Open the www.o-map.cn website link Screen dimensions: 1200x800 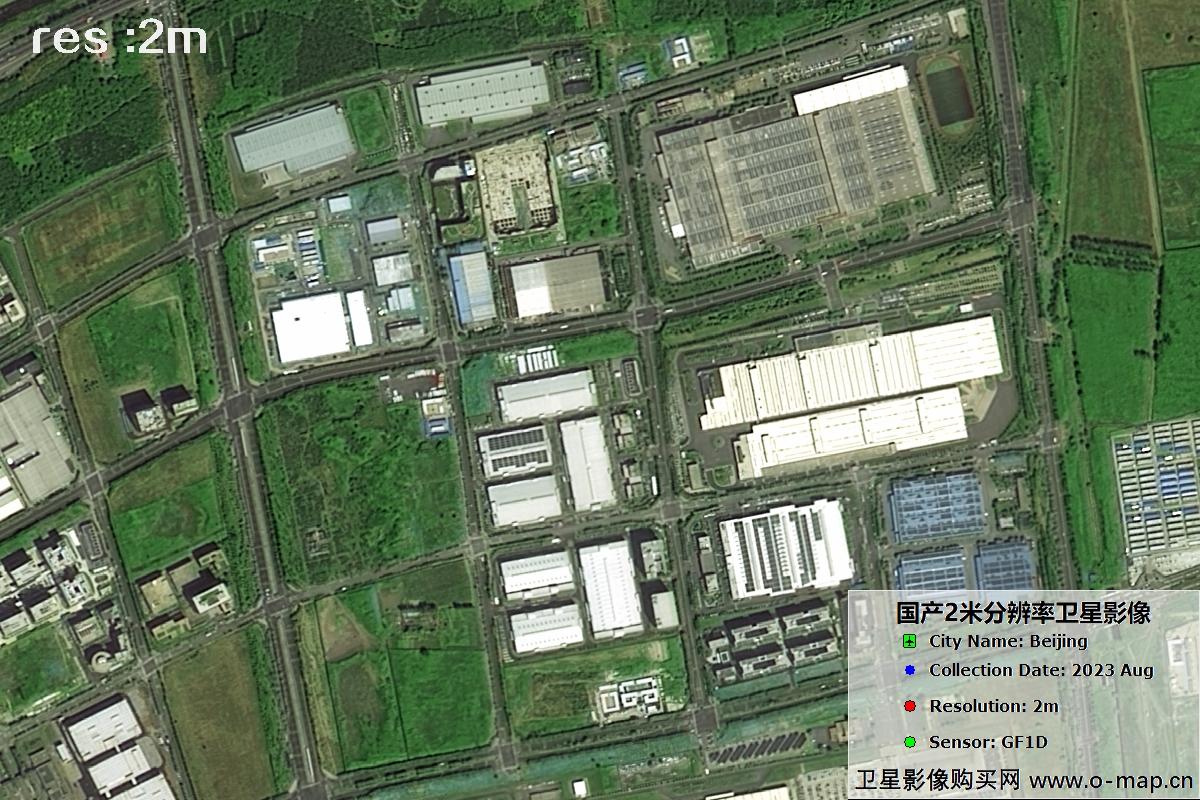1111,779
